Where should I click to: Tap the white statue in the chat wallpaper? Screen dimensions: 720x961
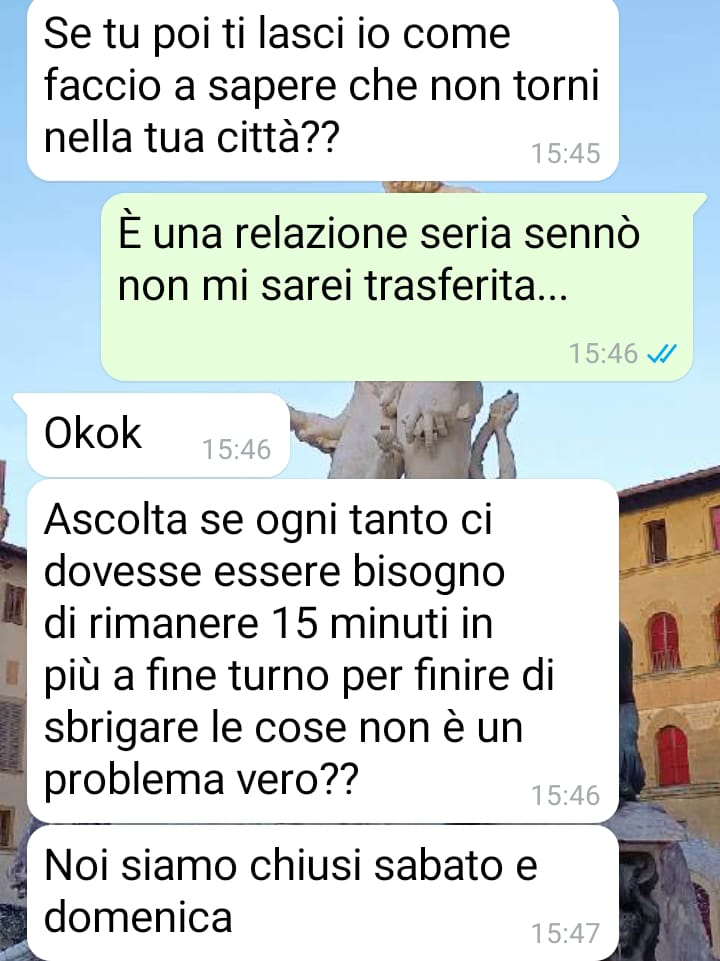[x=404, y=429]
